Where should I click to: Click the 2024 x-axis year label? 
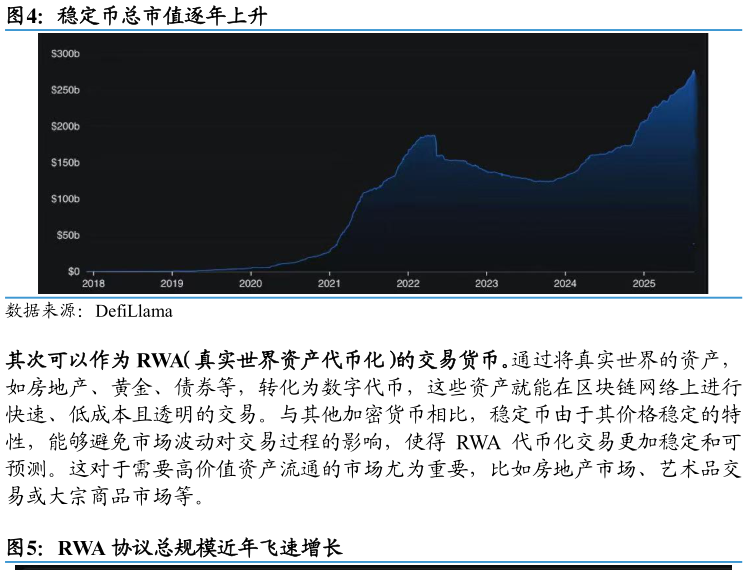point(565,284)
